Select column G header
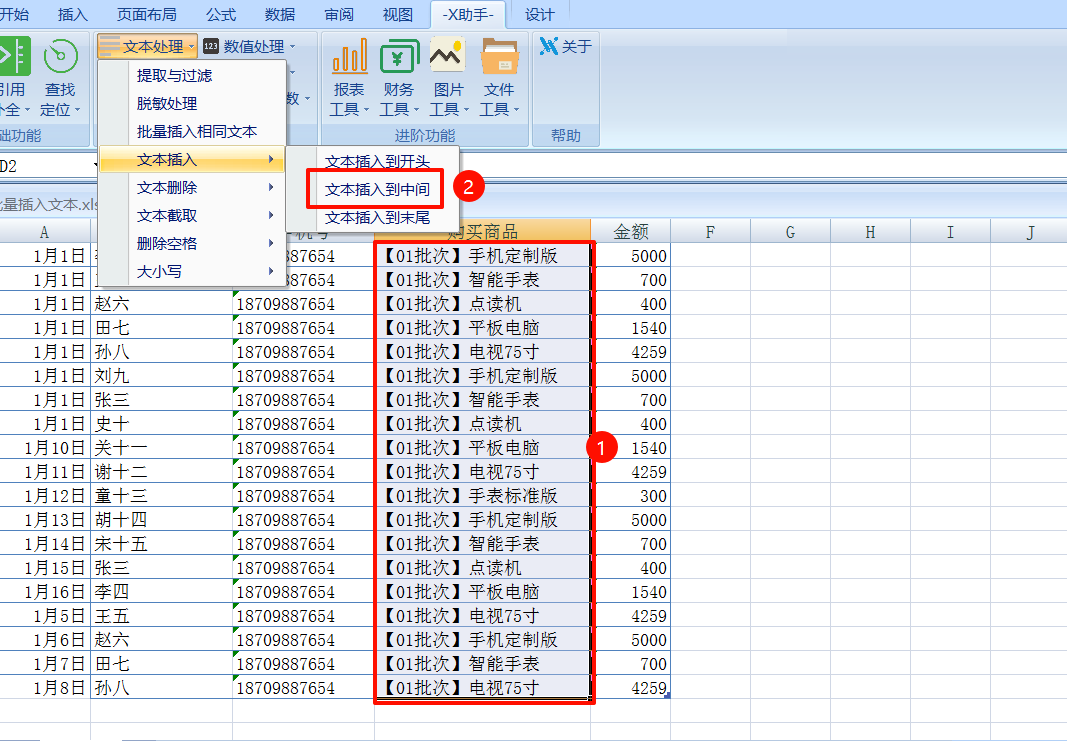The height and width of the screenshot is (741, 1067). 791,232
